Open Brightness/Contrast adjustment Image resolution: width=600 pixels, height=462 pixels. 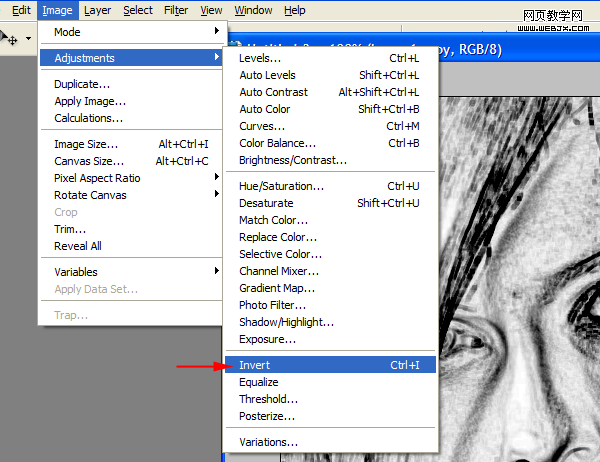click(x=330, y=160)
